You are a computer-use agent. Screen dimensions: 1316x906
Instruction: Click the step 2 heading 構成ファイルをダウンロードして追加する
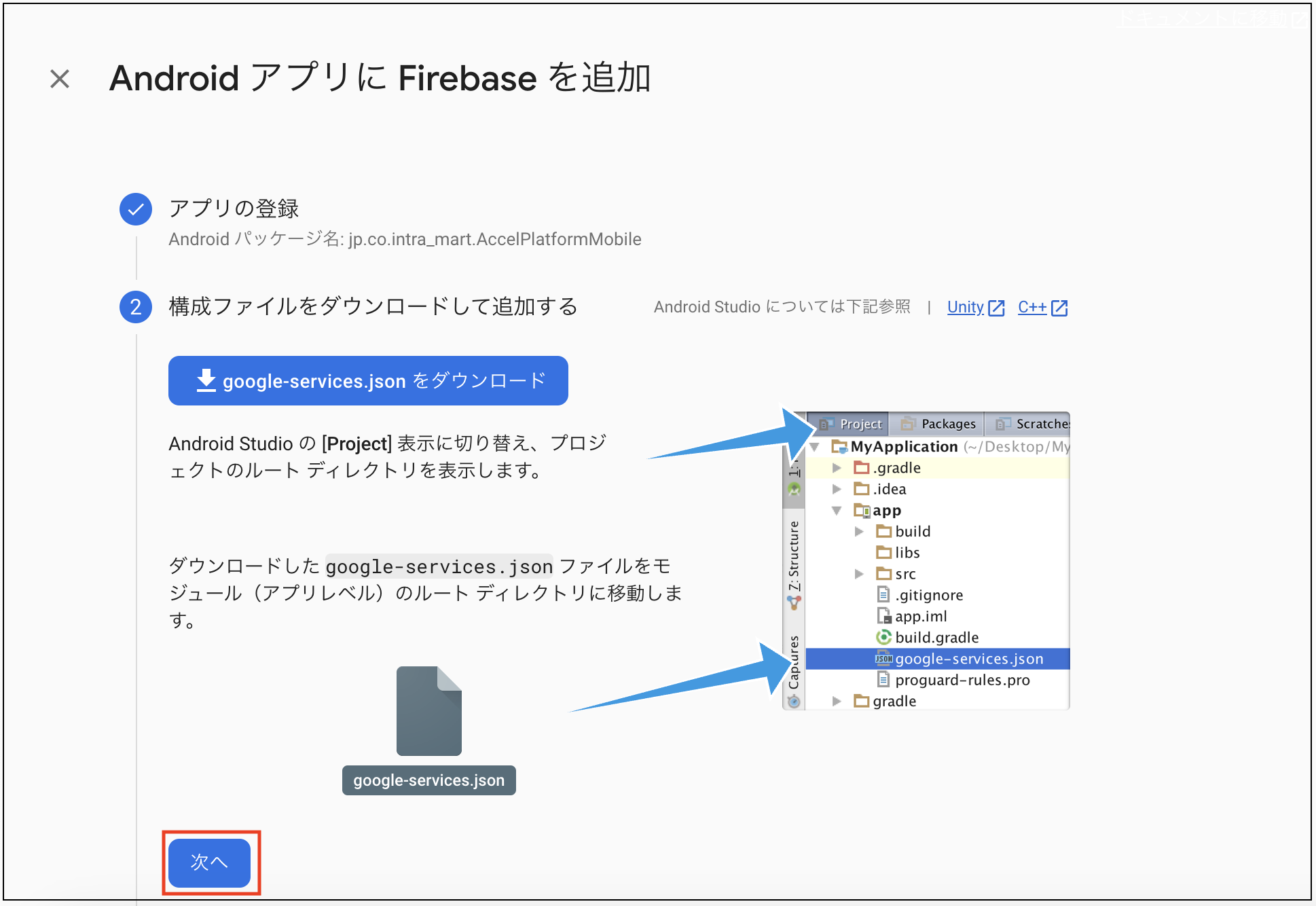(373, 306)
